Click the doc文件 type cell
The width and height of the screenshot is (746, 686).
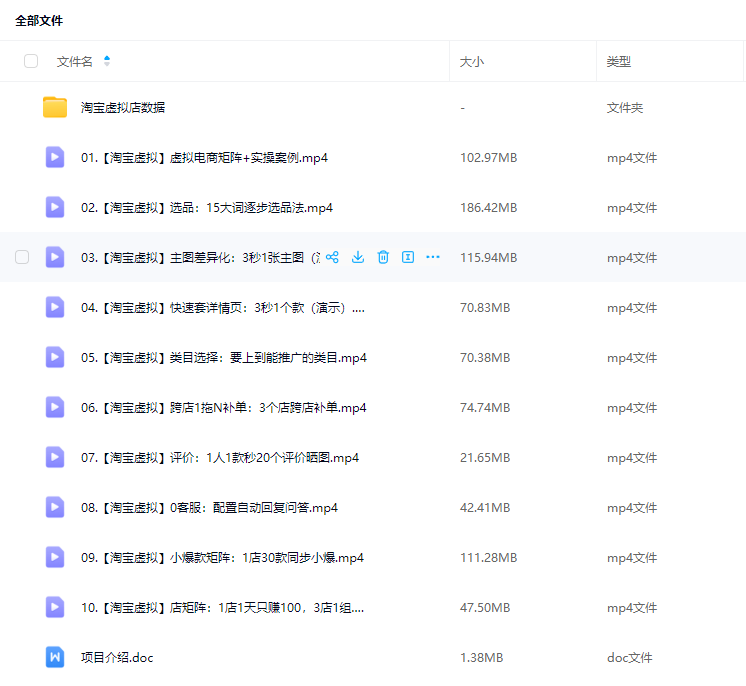pos(629,657)
